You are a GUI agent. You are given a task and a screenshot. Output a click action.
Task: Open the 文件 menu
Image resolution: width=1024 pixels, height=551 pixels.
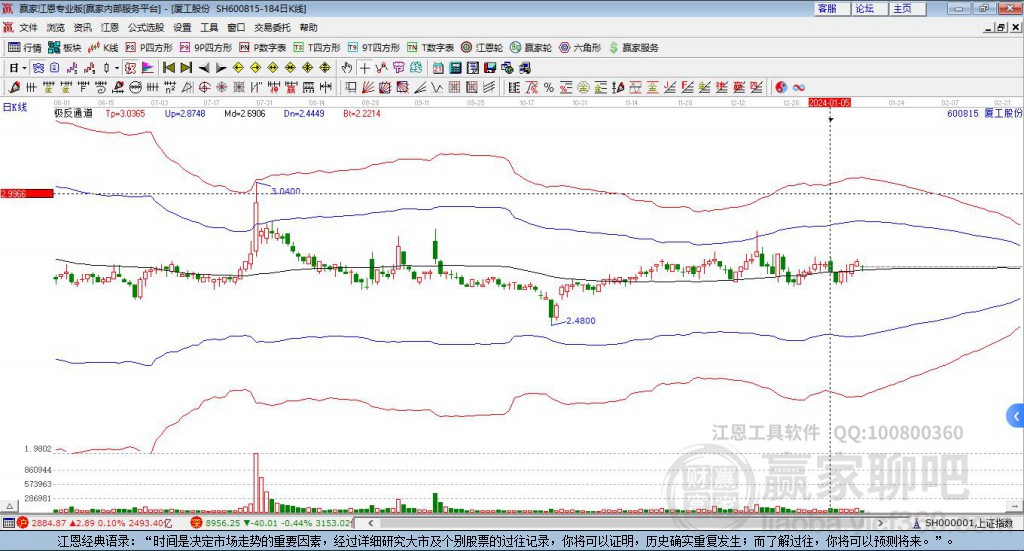pyautogui.click(x=28, y=27)
